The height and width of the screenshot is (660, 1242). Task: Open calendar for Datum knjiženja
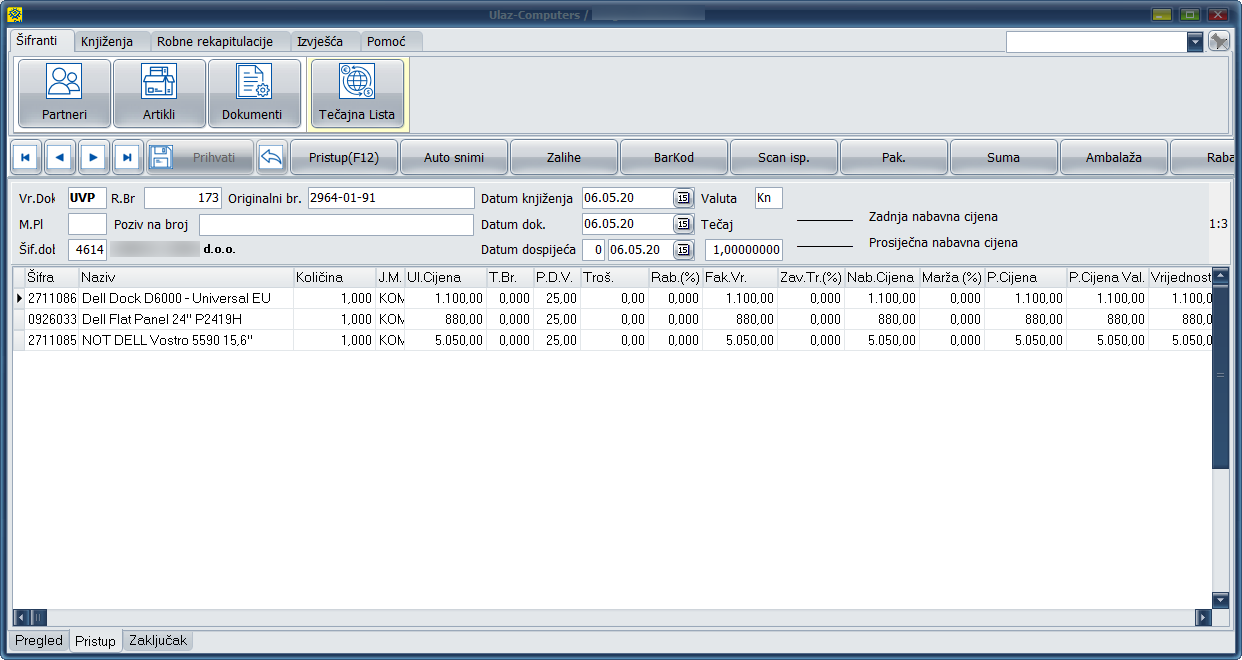coord(683,198)
